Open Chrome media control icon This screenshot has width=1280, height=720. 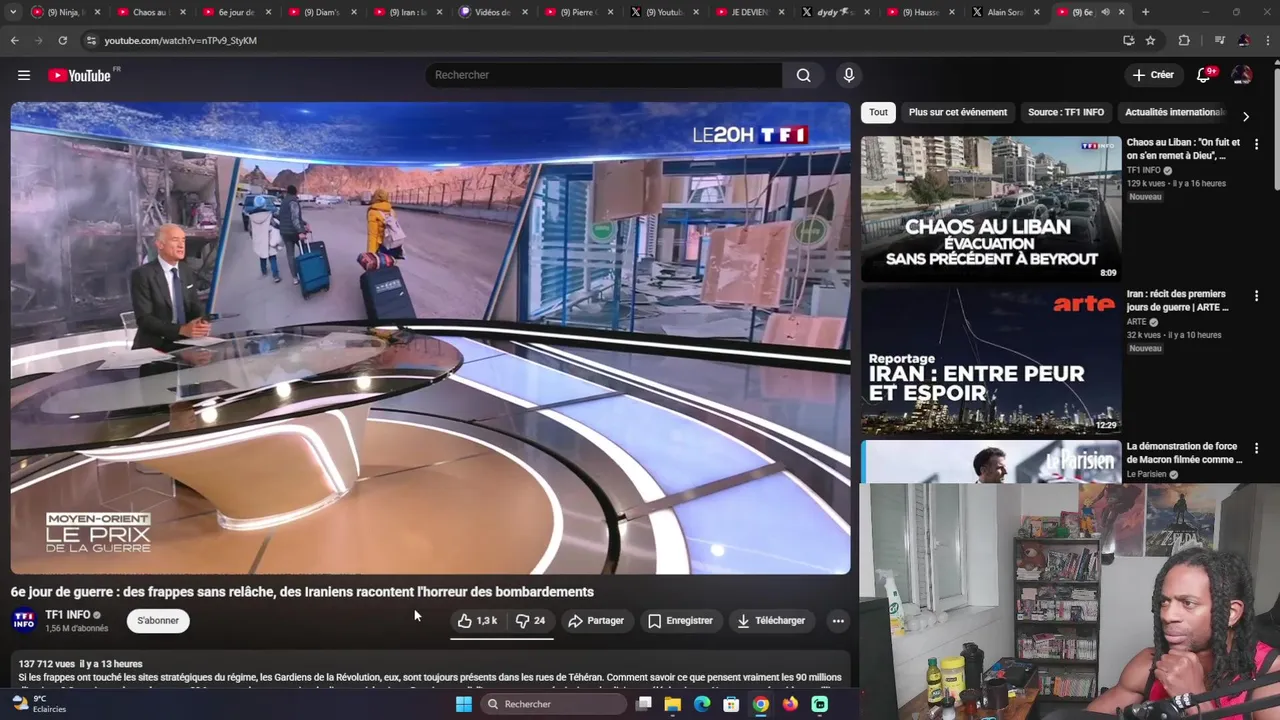tap(1219, 40)
